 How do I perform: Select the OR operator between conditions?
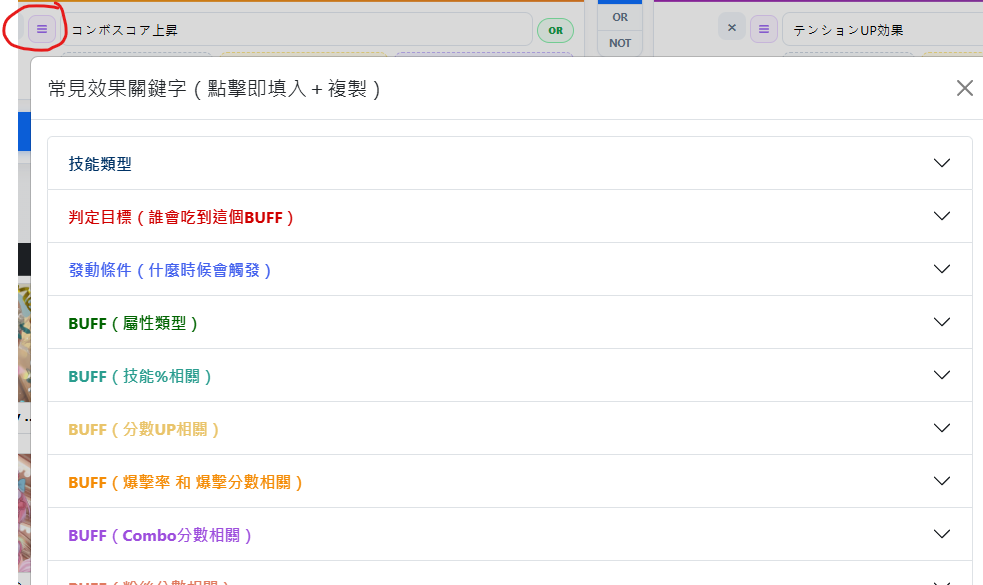click(x=620, y=18)
